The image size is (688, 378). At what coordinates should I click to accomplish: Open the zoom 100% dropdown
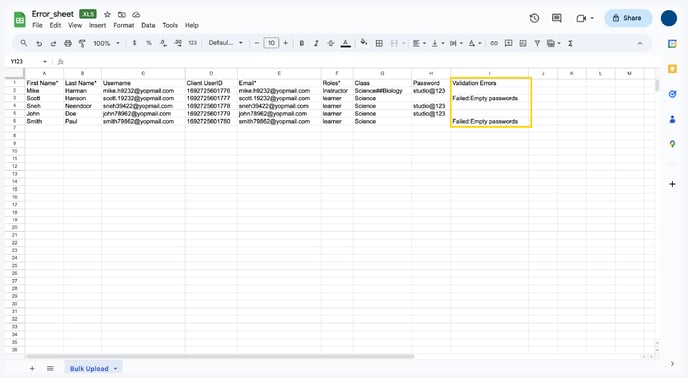point(106,43)
